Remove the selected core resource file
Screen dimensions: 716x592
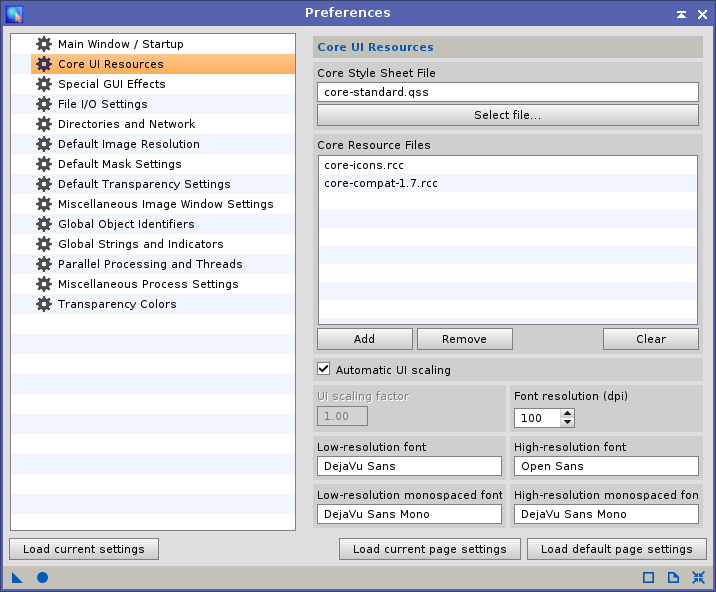tap(464, 339)
